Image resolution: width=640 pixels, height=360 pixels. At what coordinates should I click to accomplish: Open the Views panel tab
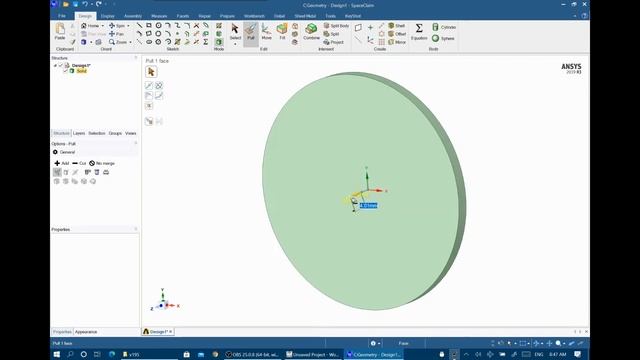point(131,133)
